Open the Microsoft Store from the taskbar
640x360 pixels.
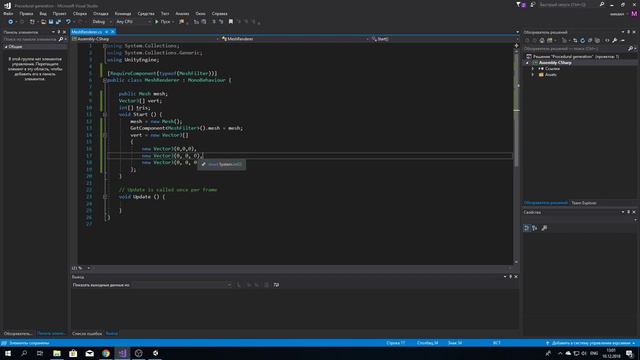73,353
